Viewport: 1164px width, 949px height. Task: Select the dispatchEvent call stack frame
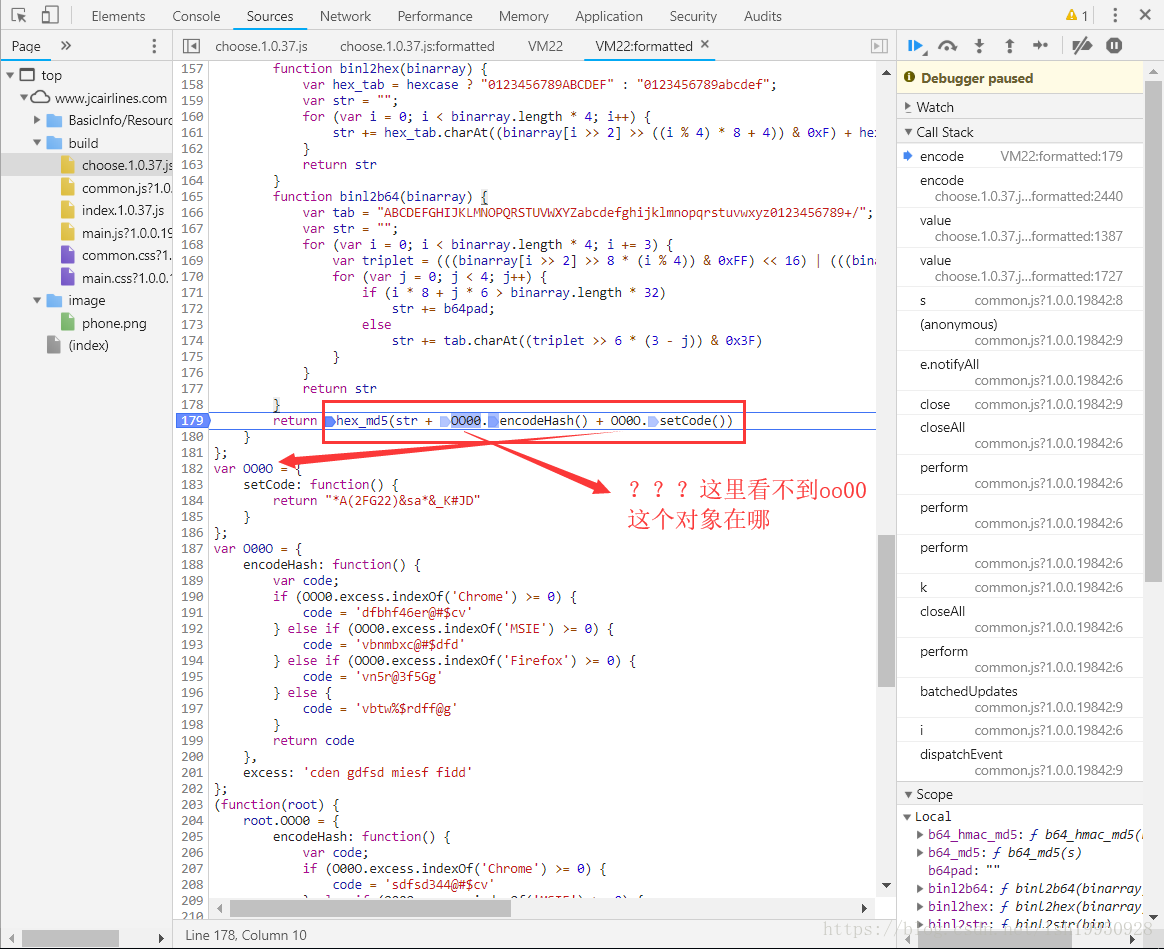1021,762
